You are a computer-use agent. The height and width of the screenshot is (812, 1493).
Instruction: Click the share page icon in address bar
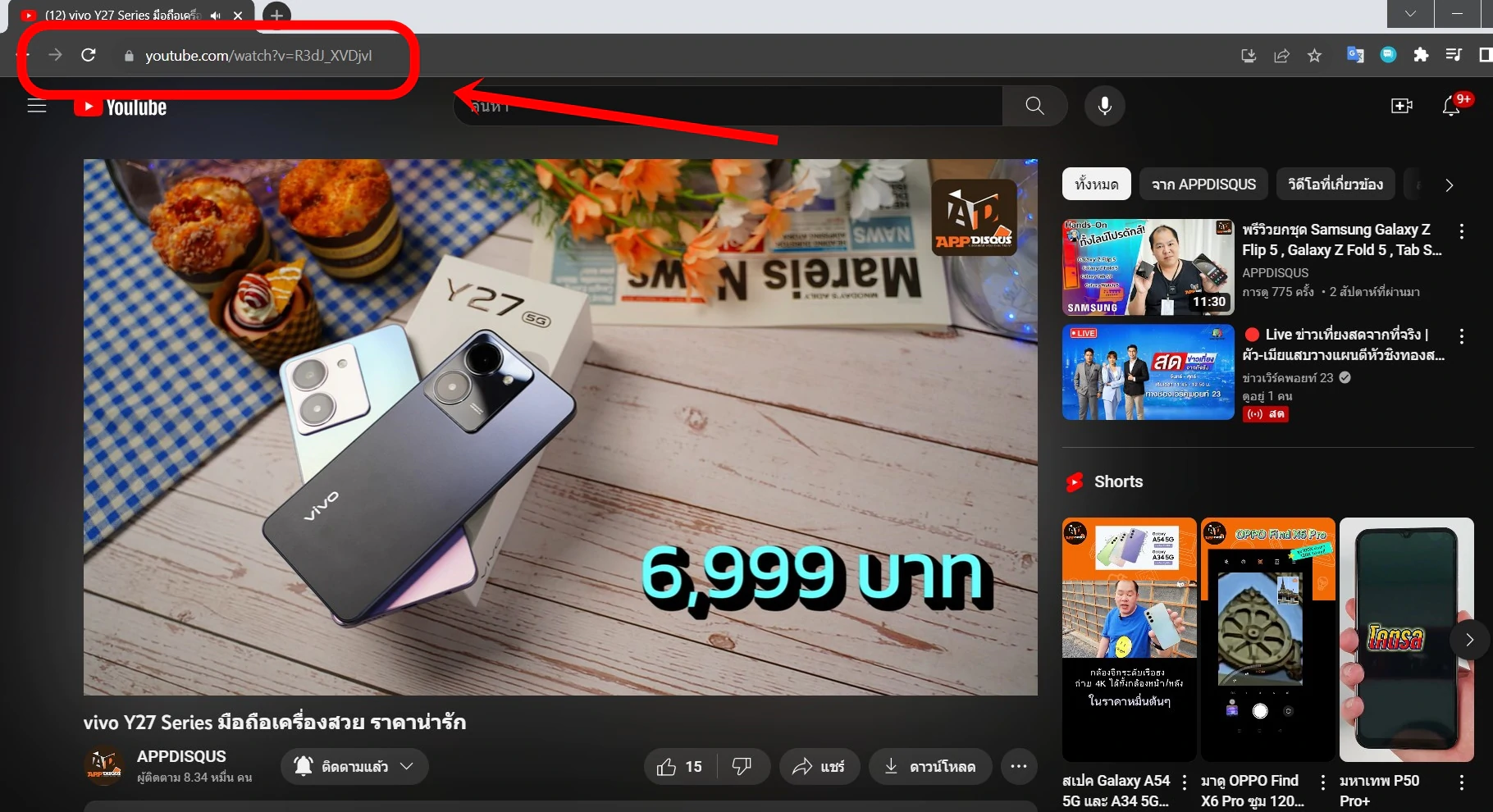[x=1281, y=55]
